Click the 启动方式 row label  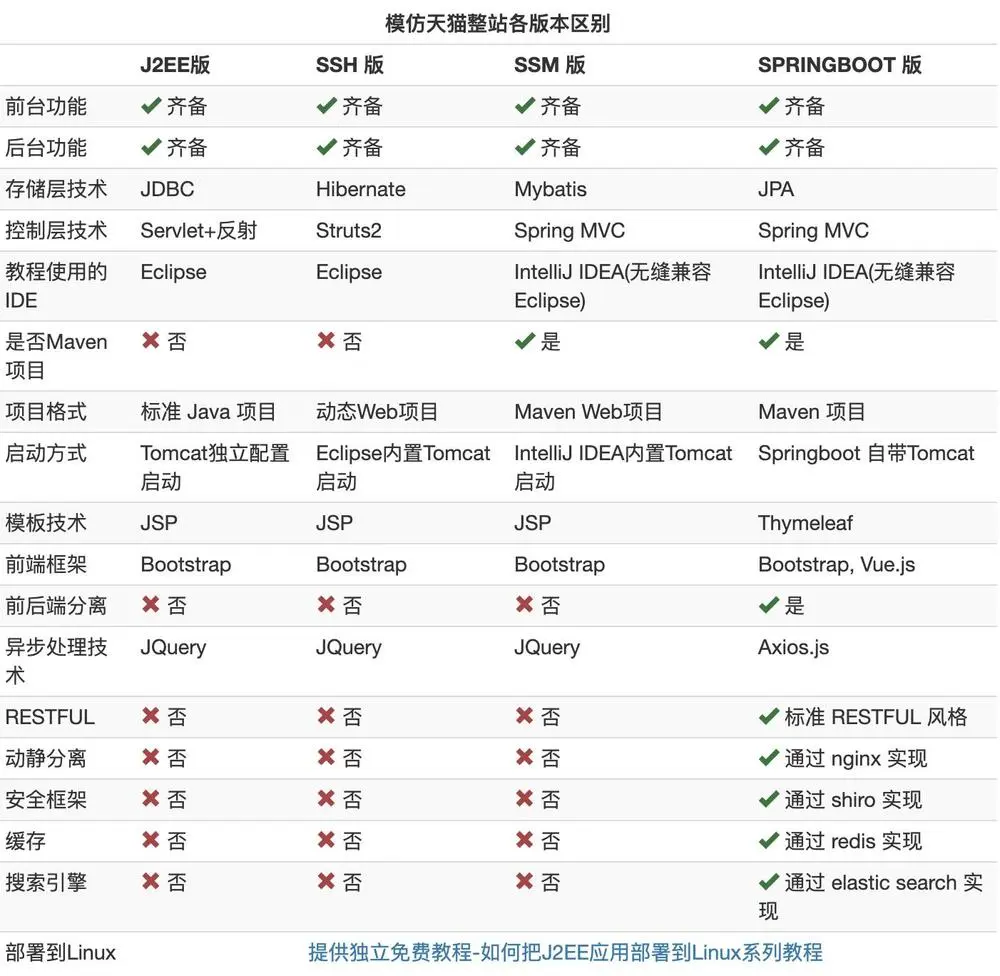point(45,453)
